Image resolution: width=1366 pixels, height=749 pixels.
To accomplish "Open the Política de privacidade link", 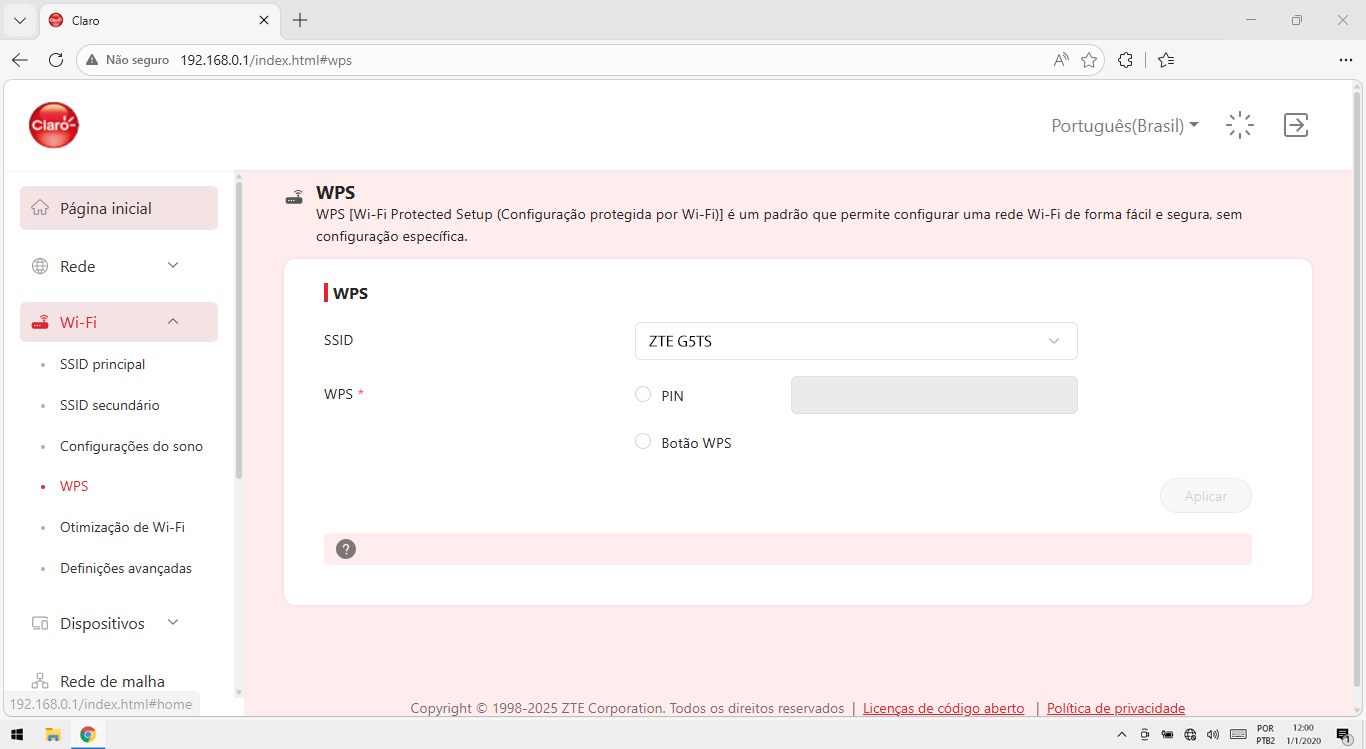I will [1116, 708].
